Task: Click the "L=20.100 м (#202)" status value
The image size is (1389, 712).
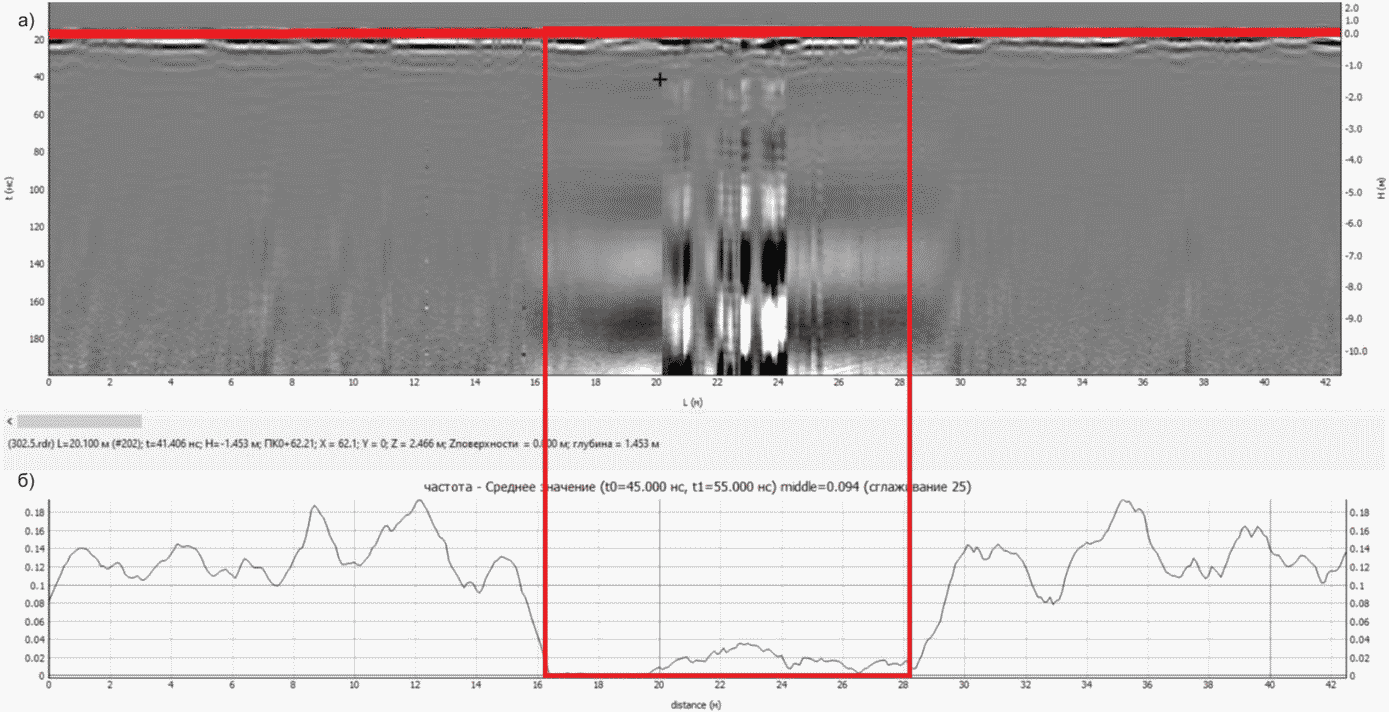Action: pos(99,443)
